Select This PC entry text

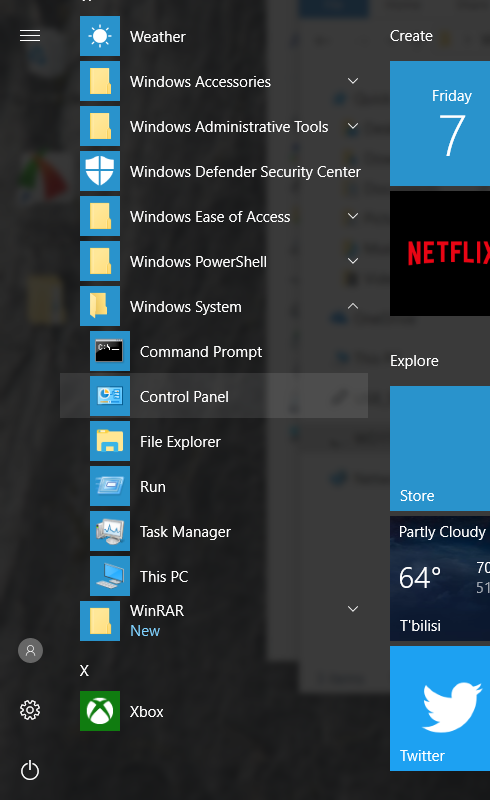[x=164, y=577]
